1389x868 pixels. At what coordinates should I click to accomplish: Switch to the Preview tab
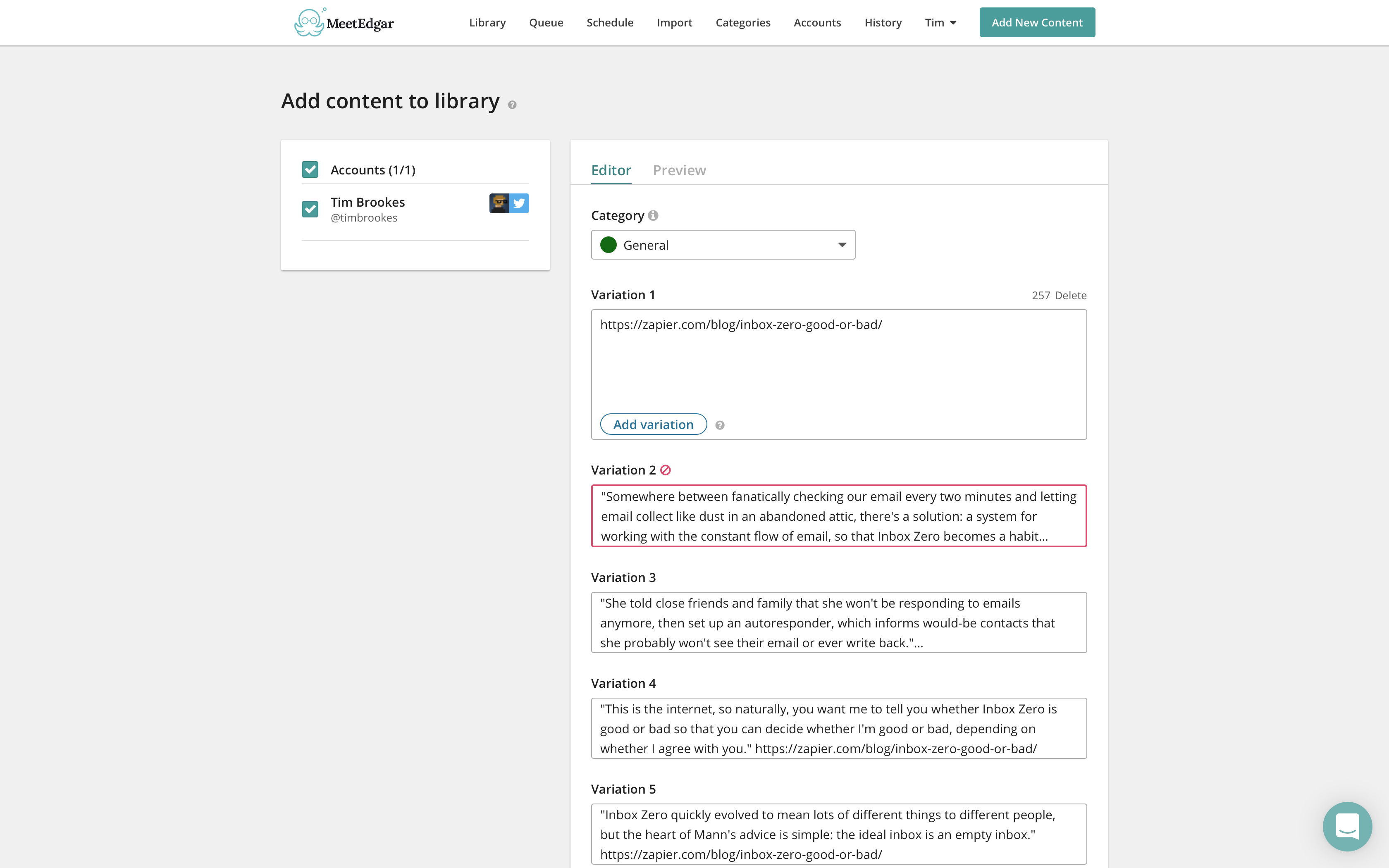tap(679, 170)
